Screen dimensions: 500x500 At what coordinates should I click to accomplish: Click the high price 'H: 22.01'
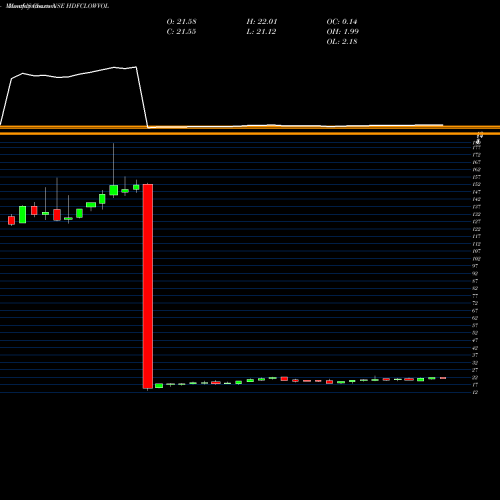(x=262, y=21)
